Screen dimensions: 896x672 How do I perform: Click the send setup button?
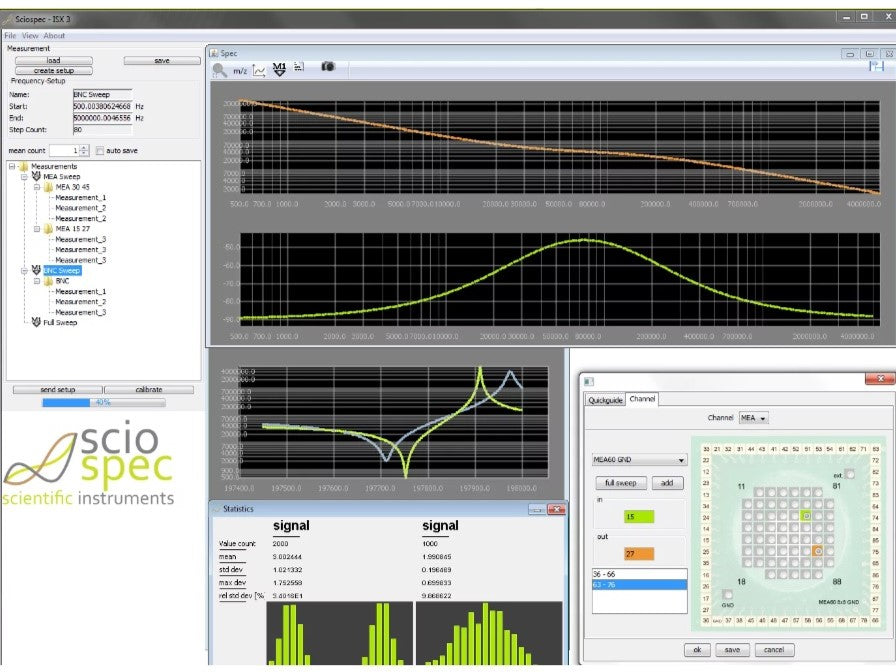58,389
